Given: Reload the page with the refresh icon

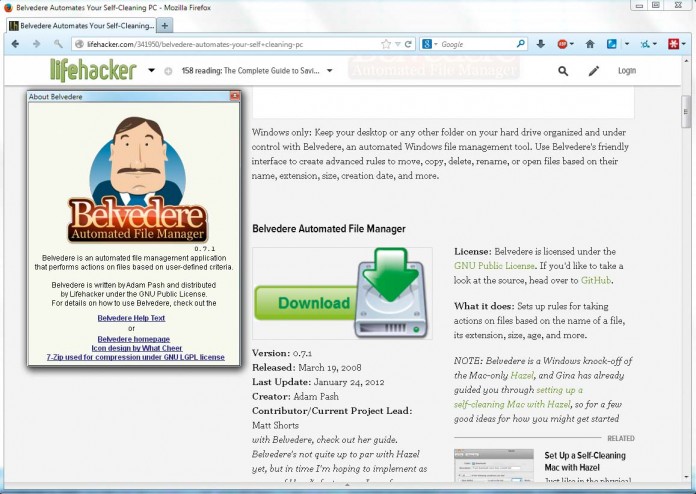Looking at the screenshot, I should click(x=409, y=44).
